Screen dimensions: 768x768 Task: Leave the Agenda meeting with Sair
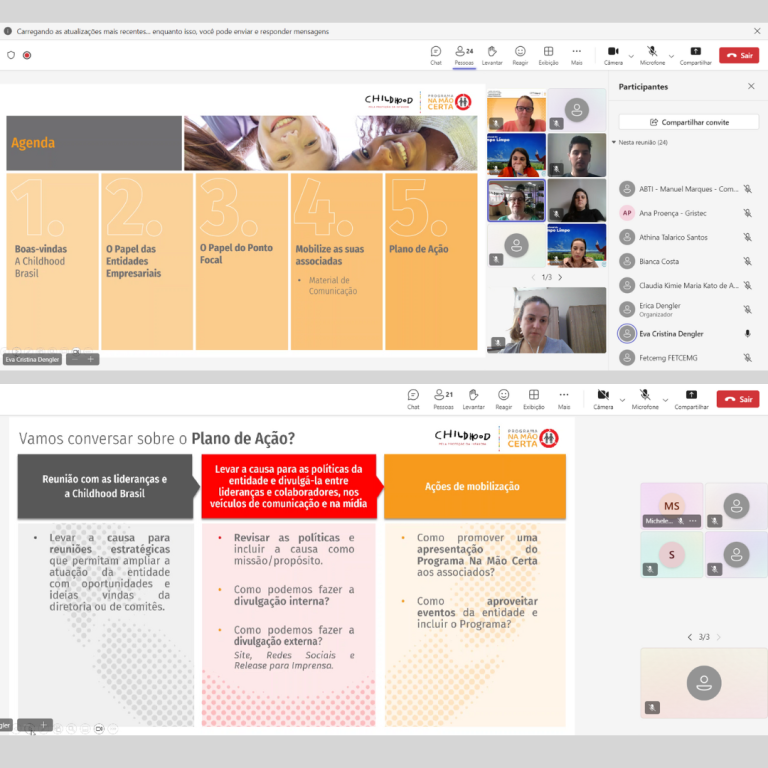click(x=739, y=55)
